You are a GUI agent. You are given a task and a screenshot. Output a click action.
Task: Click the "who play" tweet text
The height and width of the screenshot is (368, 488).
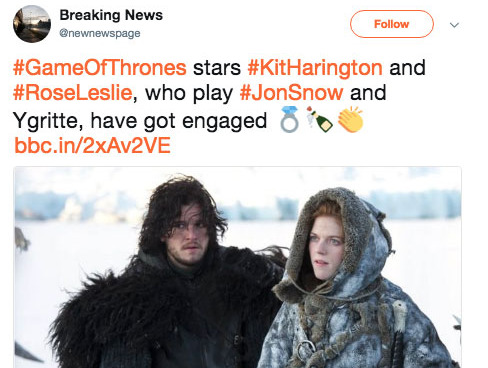189,93
